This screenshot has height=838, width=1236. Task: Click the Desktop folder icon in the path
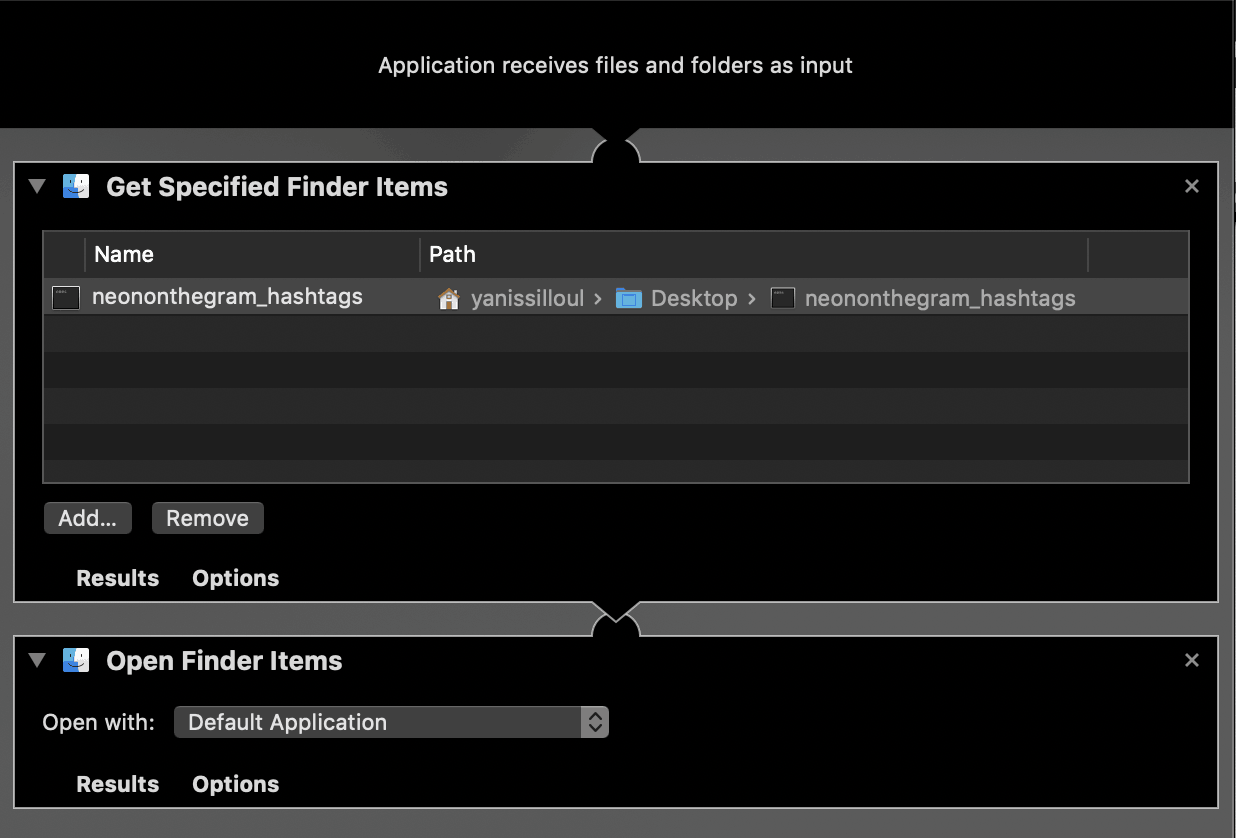click(628, 298)
